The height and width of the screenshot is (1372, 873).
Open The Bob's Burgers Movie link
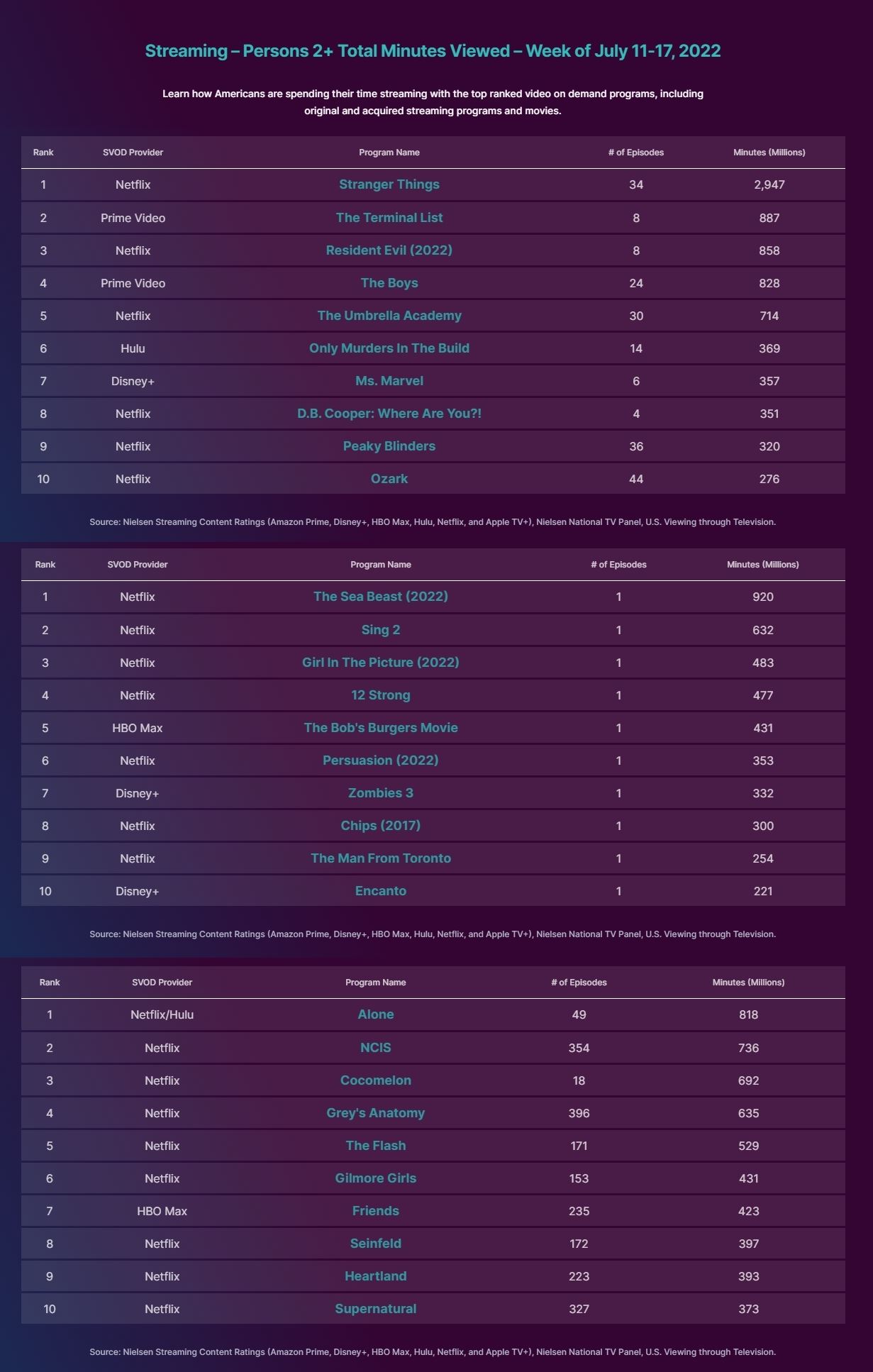click(x=380, y=728)
